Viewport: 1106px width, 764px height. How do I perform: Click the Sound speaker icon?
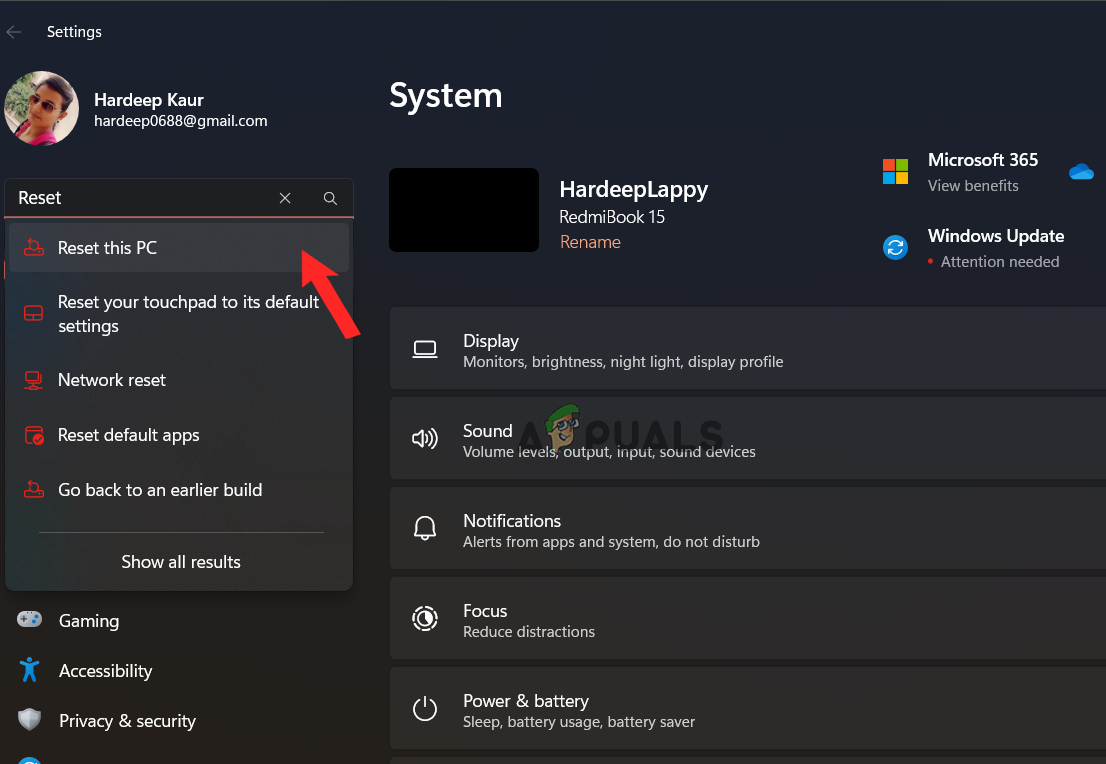pos(425,439)
